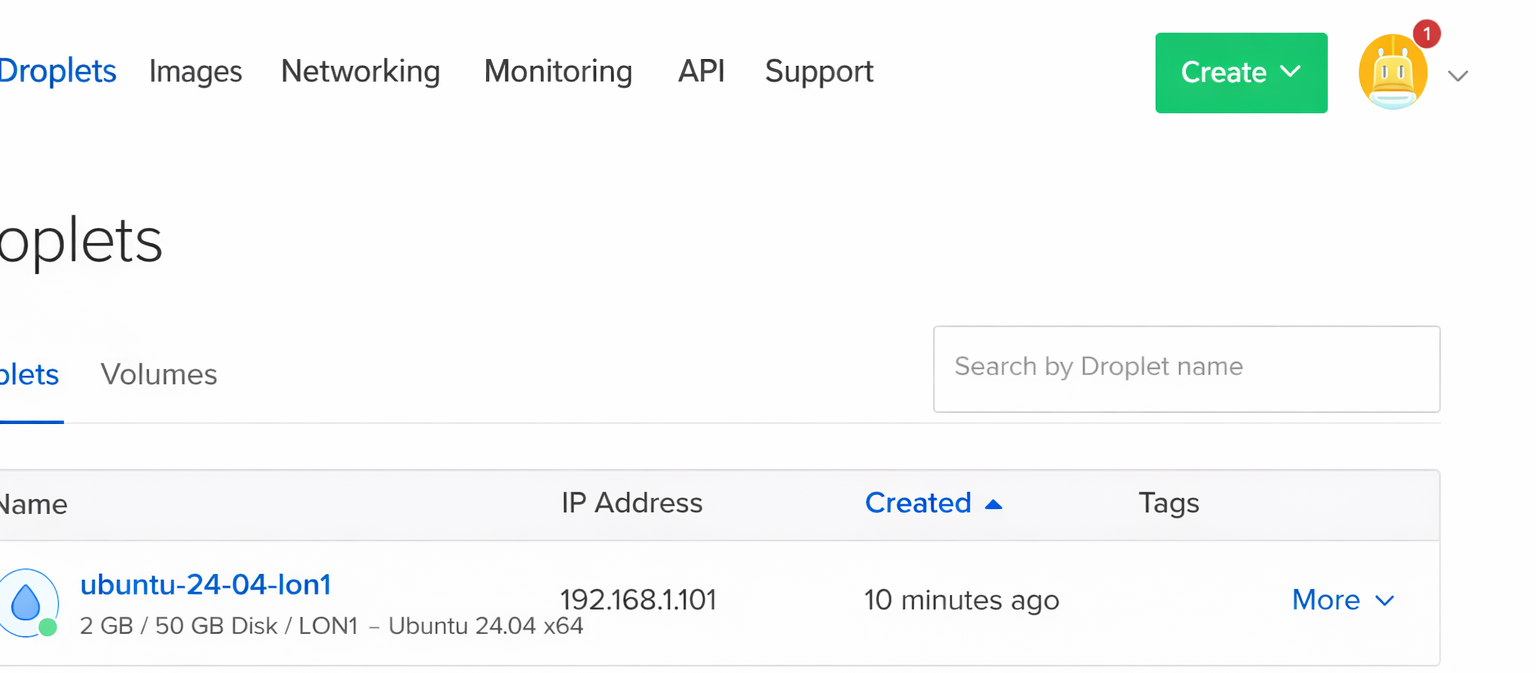Focus the Search by Droplet name field
The height and width of the screenshot is (673, 1536).
pos(1186,369)
